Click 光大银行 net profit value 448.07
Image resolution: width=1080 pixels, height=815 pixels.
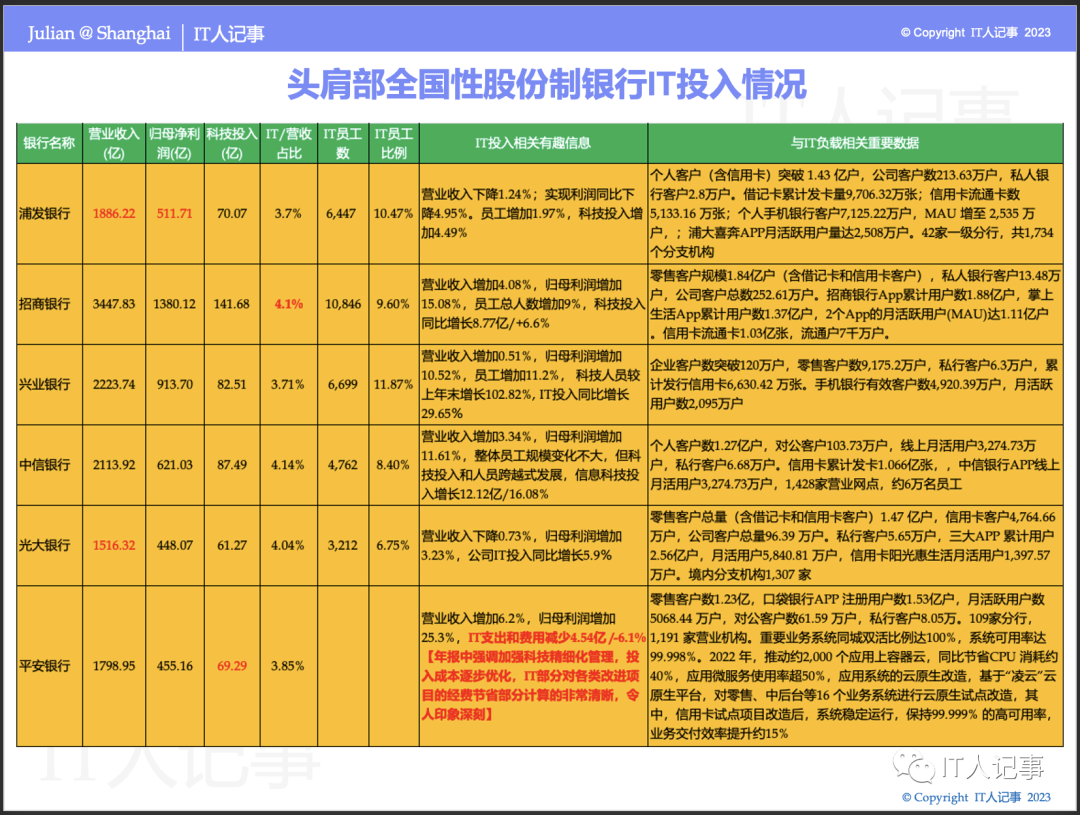coord(174,546)
